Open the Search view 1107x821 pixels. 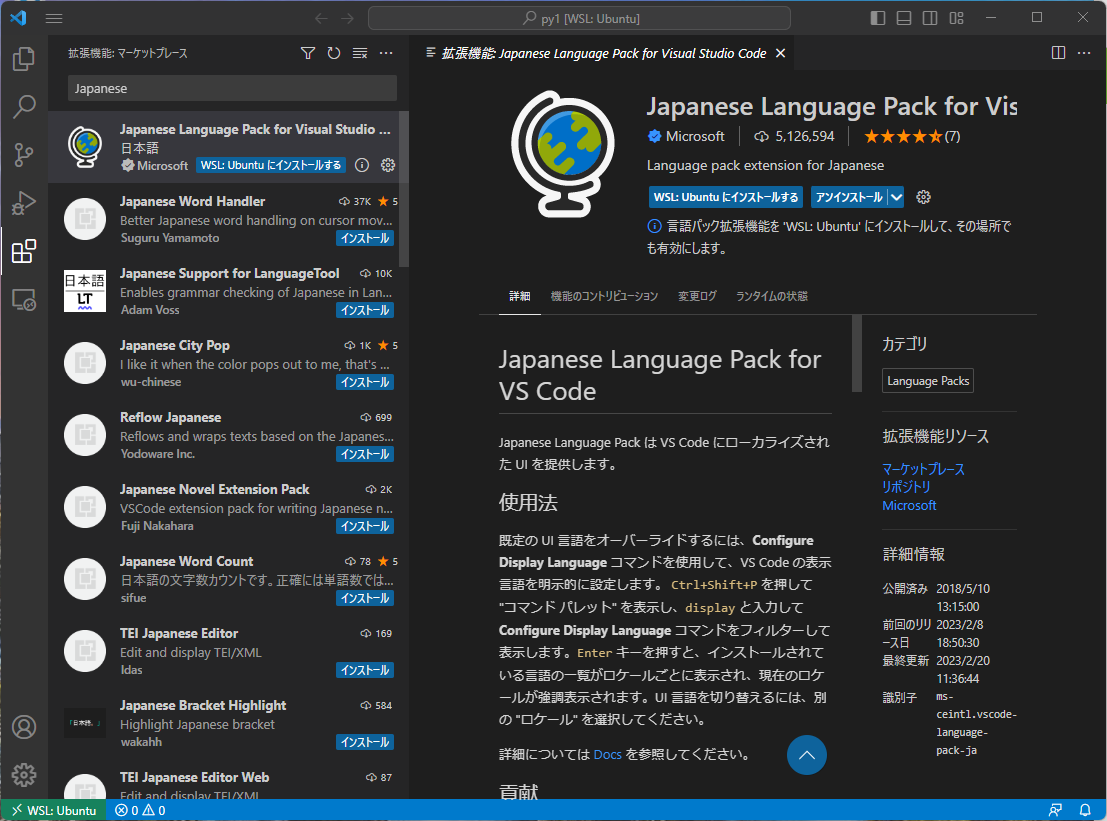[x=24, y=107]
